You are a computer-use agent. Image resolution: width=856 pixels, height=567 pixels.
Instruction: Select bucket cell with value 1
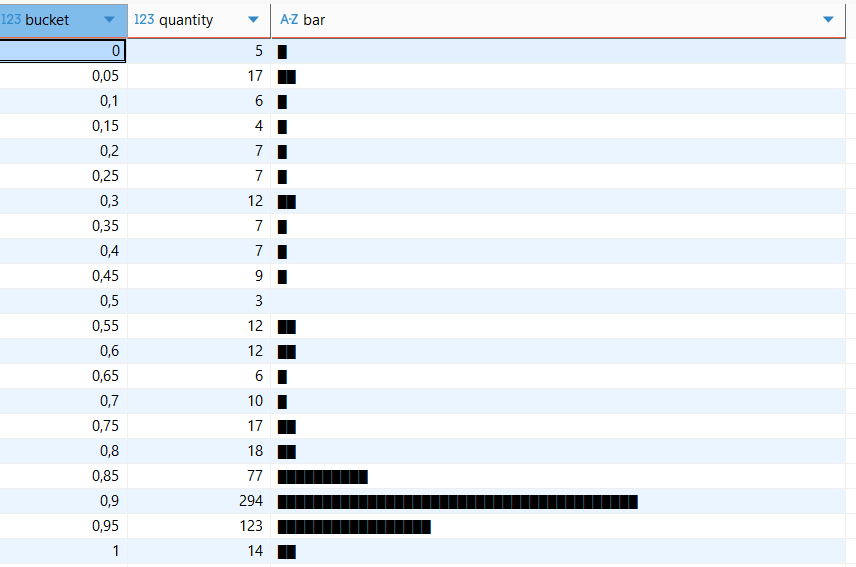coord(63,551)
